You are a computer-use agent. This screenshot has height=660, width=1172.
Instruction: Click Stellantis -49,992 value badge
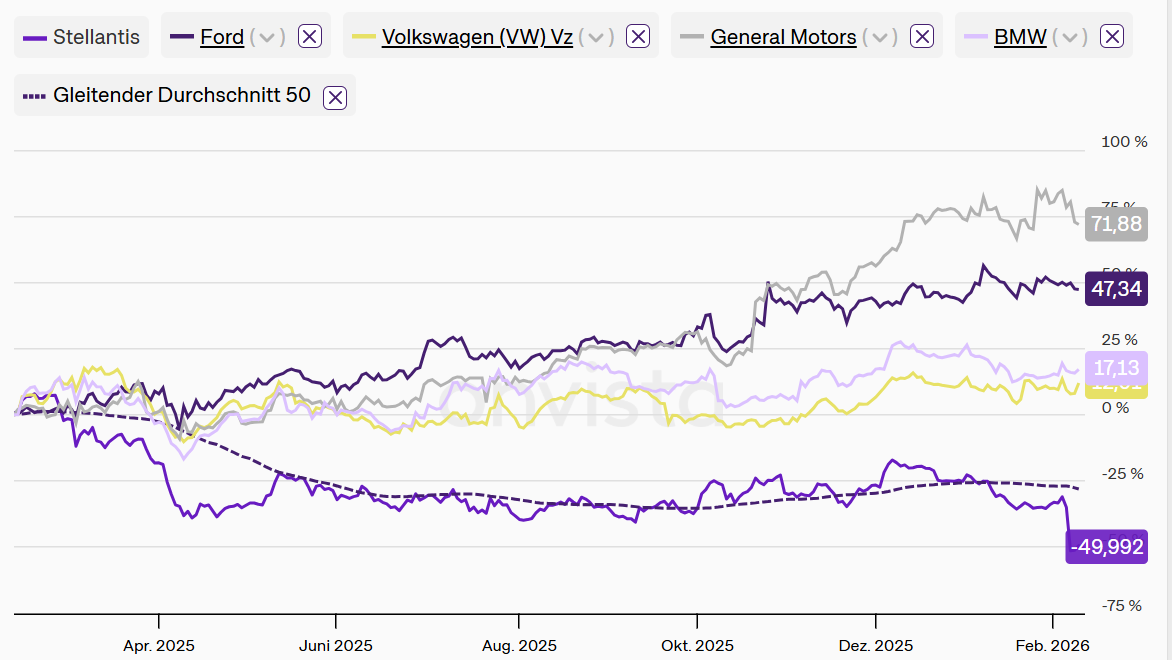tap(1107, 546)
